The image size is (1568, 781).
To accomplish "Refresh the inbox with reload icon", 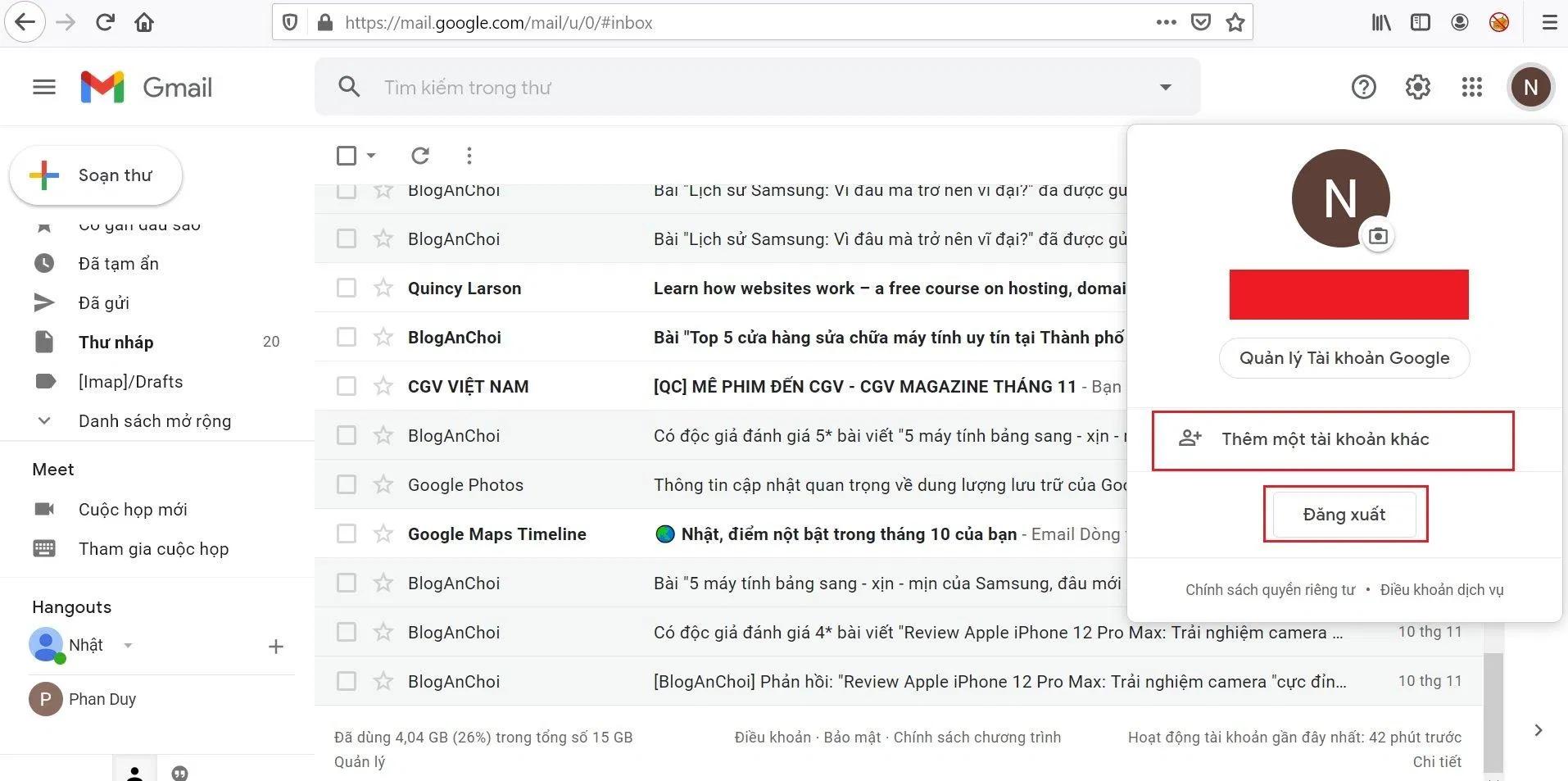I will click(x=420, y=155).
